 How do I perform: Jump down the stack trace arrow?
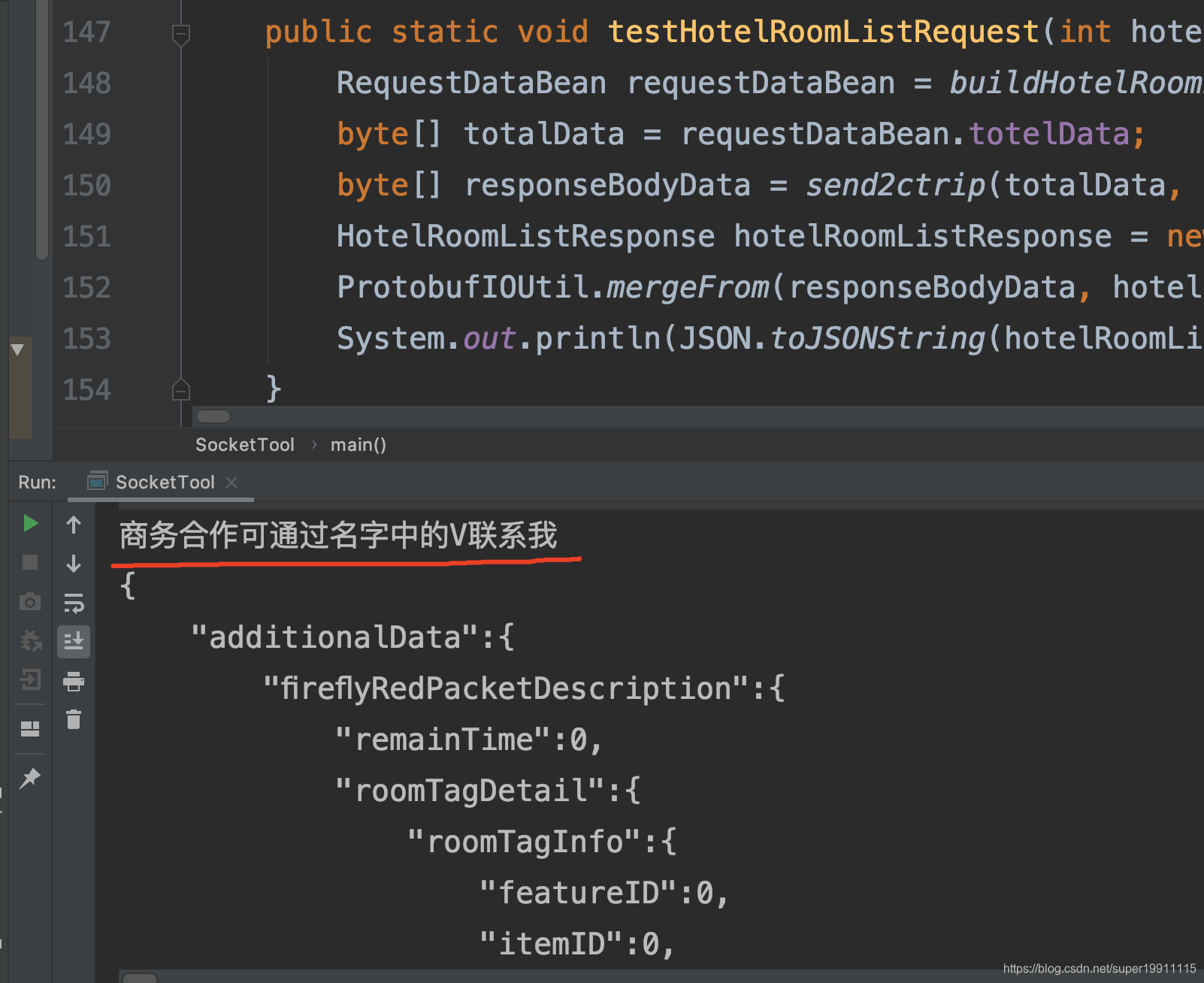coord(74,563)
